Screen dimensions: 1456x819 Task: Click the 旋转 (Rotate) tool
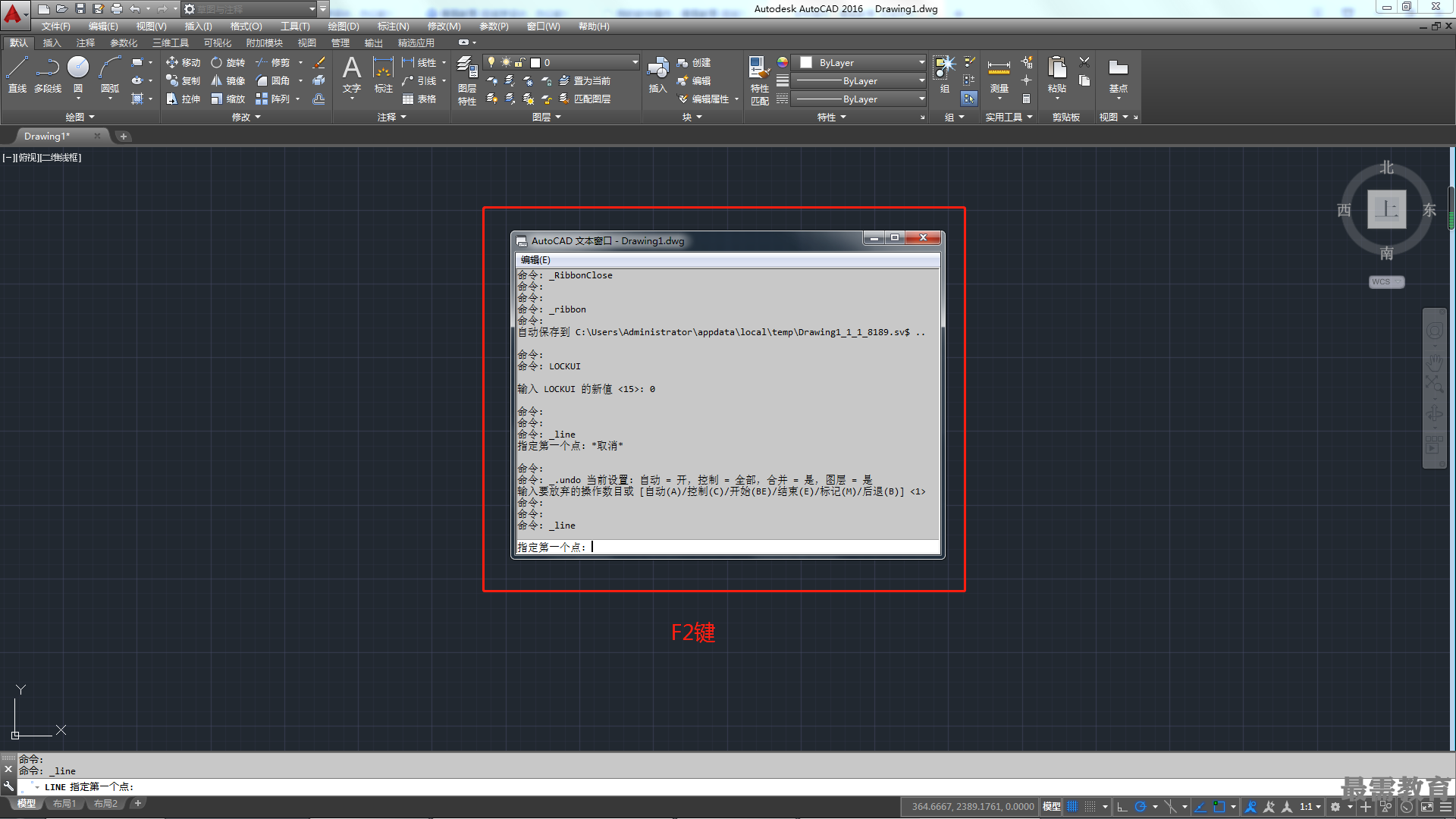coord(227,63)
